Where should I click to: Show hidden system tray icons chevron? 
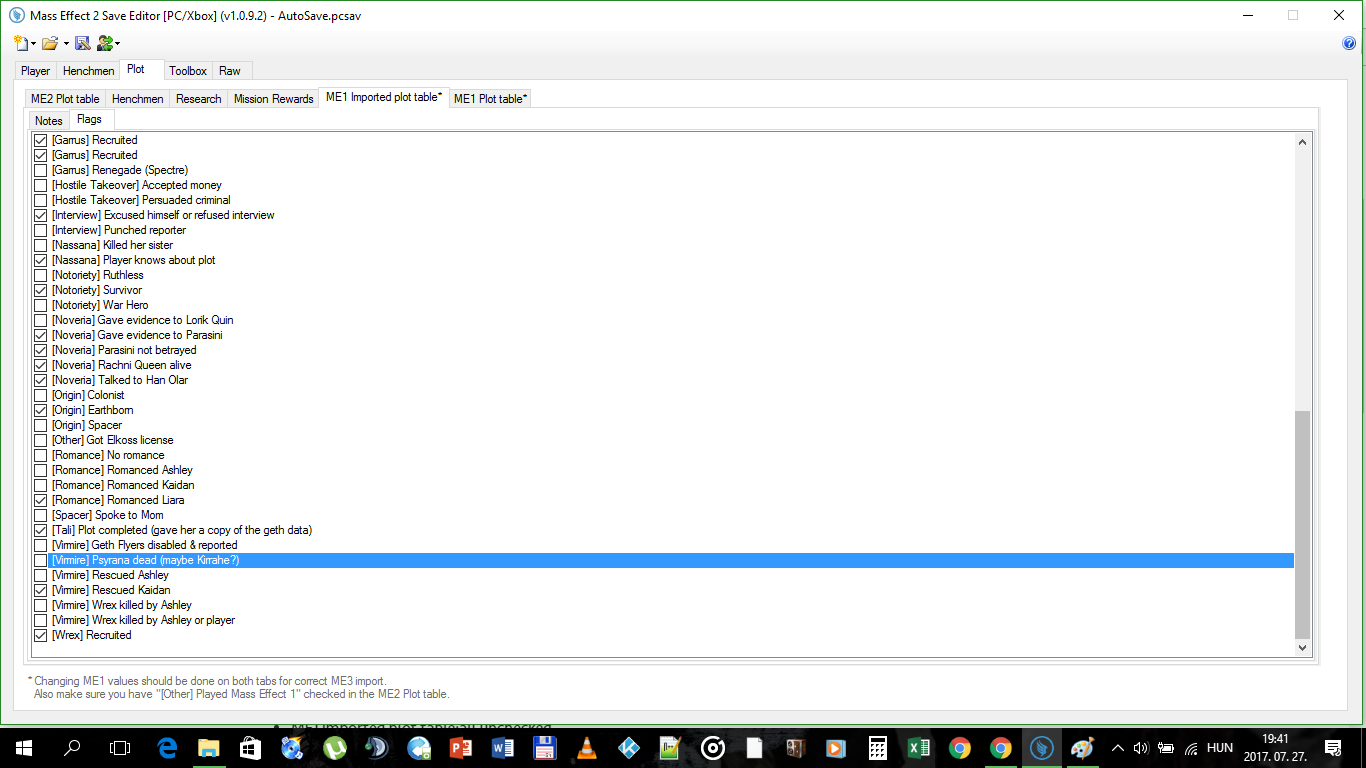1118,748
